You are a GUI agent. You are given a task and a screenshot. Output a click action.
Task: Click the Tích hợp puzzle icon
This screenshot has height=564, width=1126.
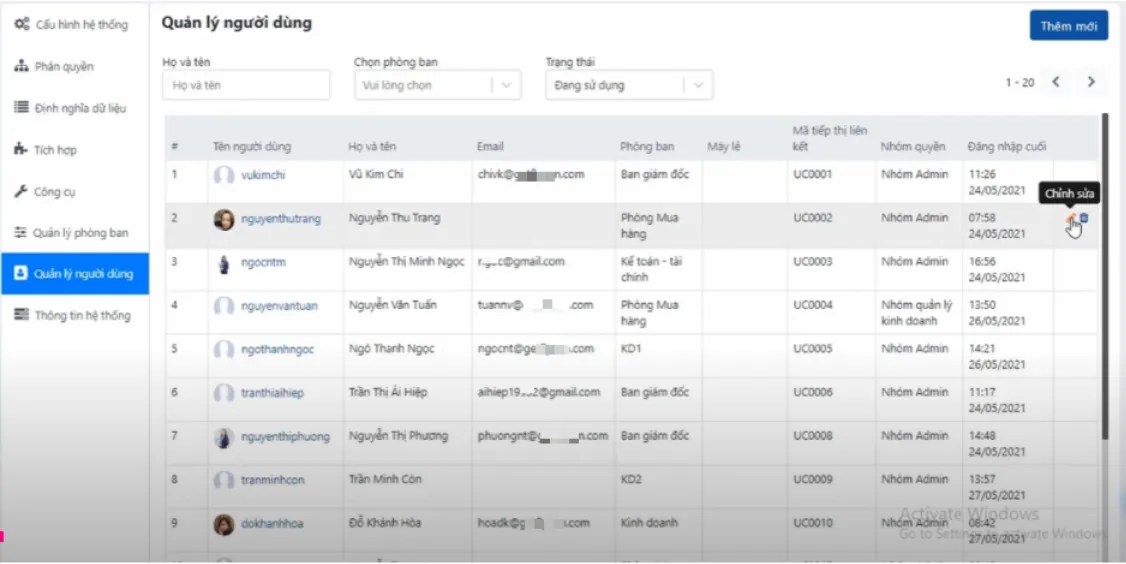[21, 149]
